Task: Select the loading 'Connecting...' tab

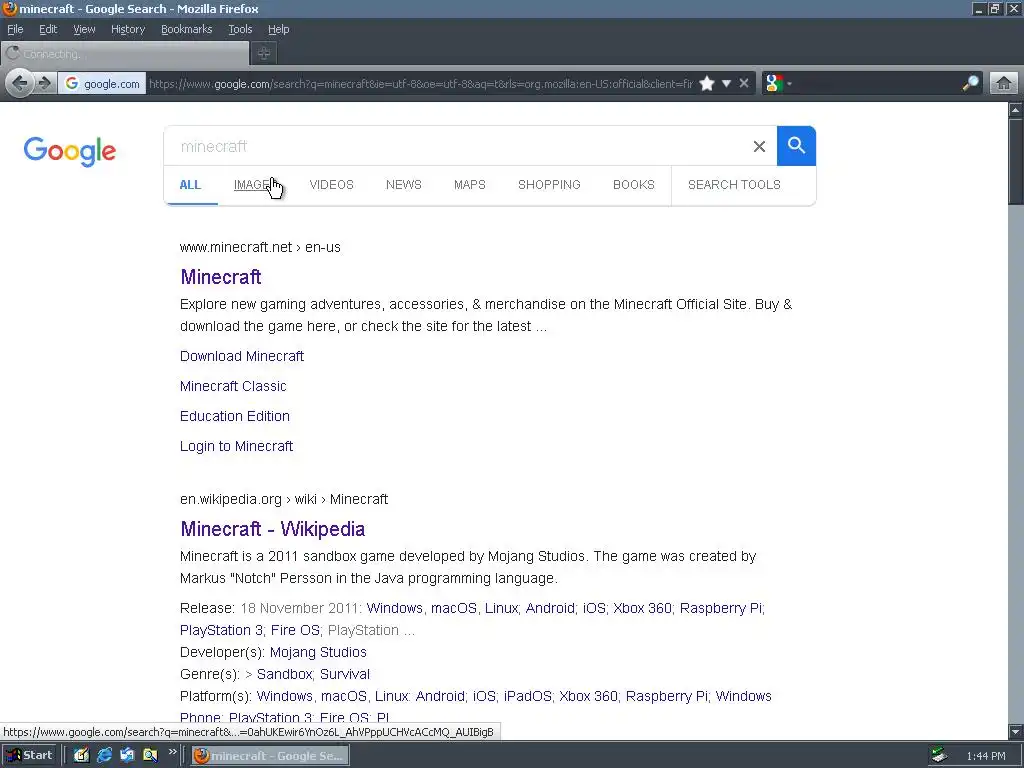Action: click(x=125, y=54)
